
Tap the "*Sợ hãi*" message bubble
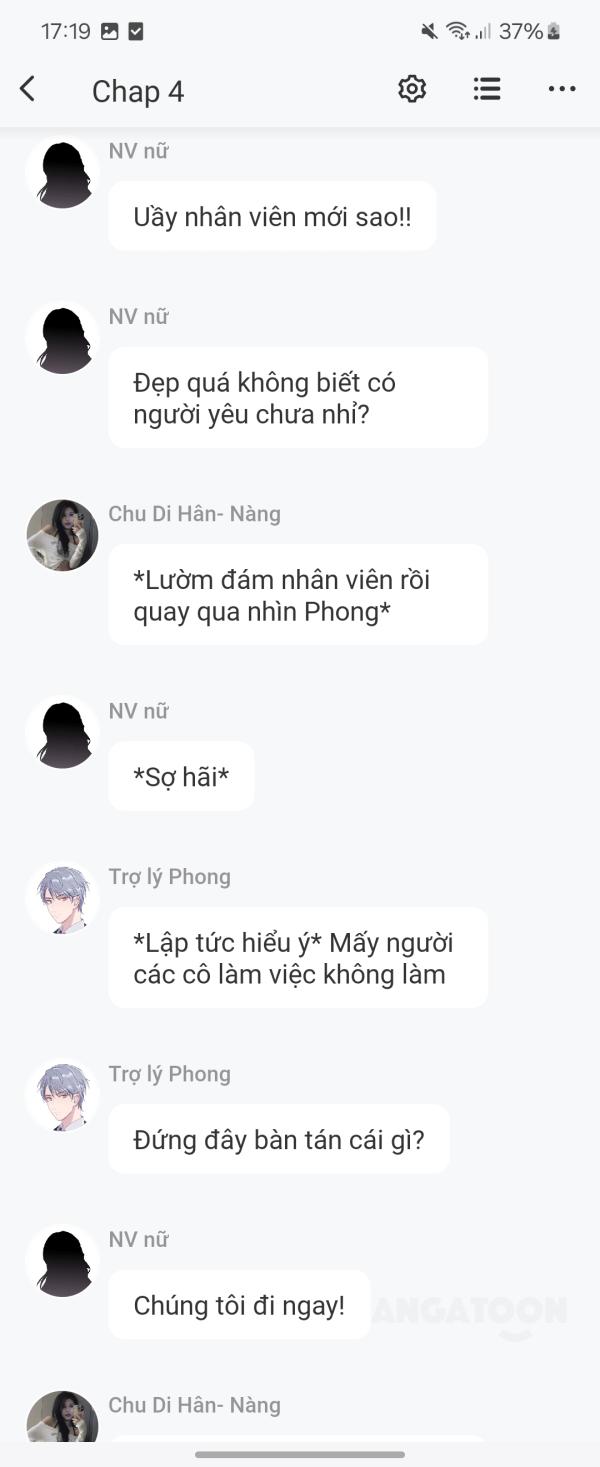(181, 776)
